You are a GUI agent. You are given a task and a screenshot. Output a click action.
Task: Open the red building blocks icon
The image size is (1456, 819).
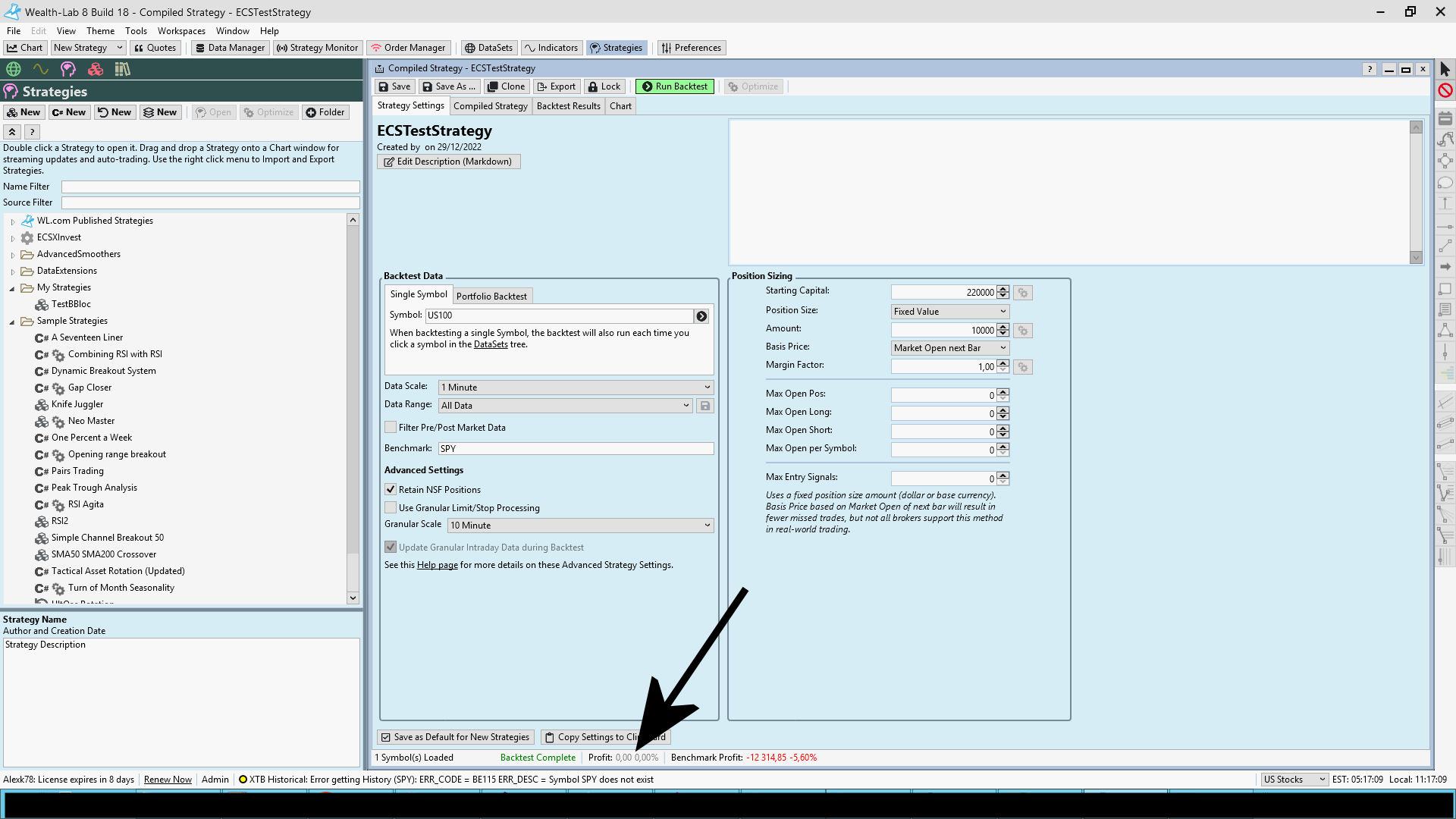pos(96,69)
